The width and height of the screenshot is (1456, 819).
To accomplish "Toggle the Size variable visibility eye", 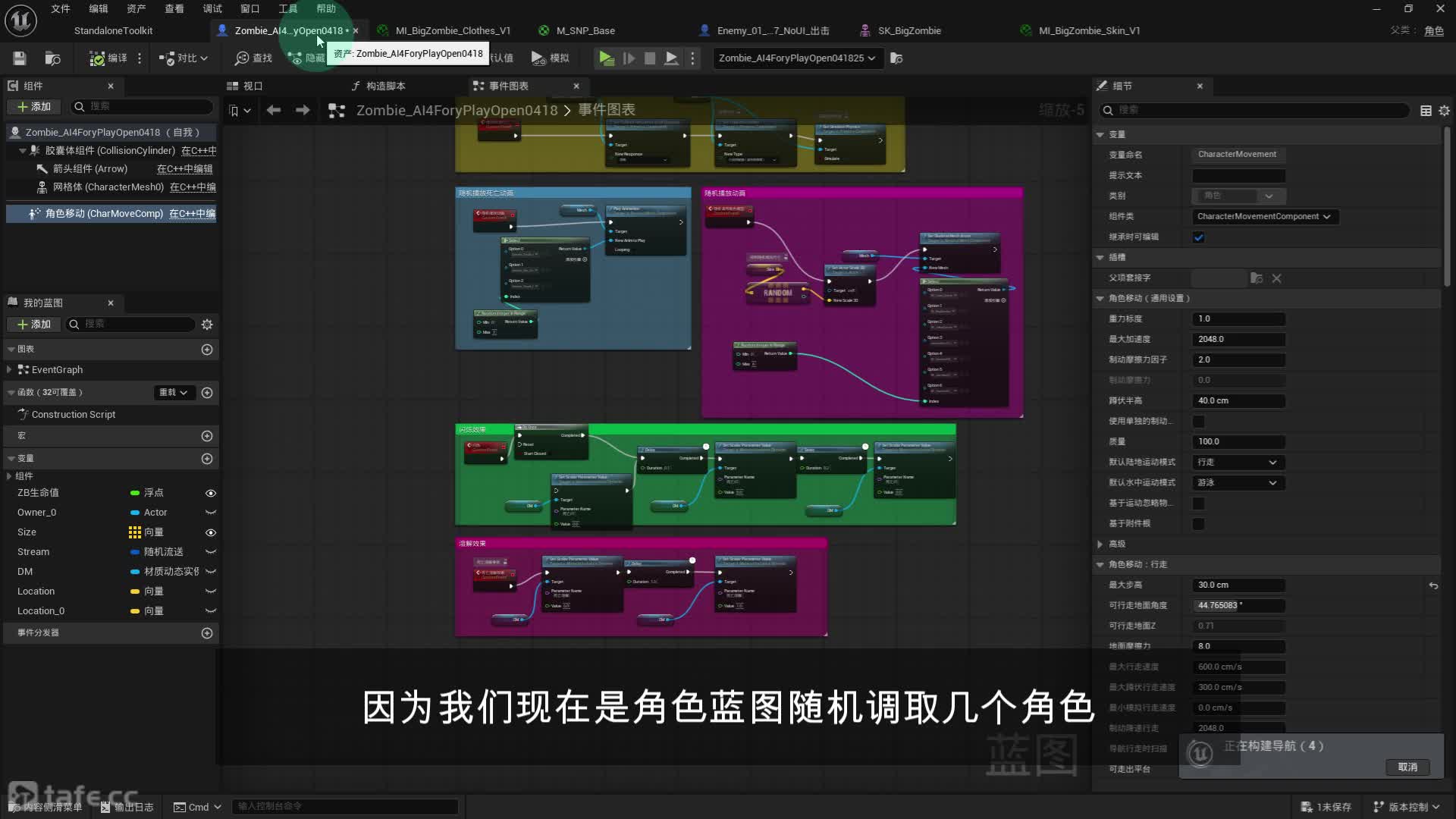I will pos(211,532).
